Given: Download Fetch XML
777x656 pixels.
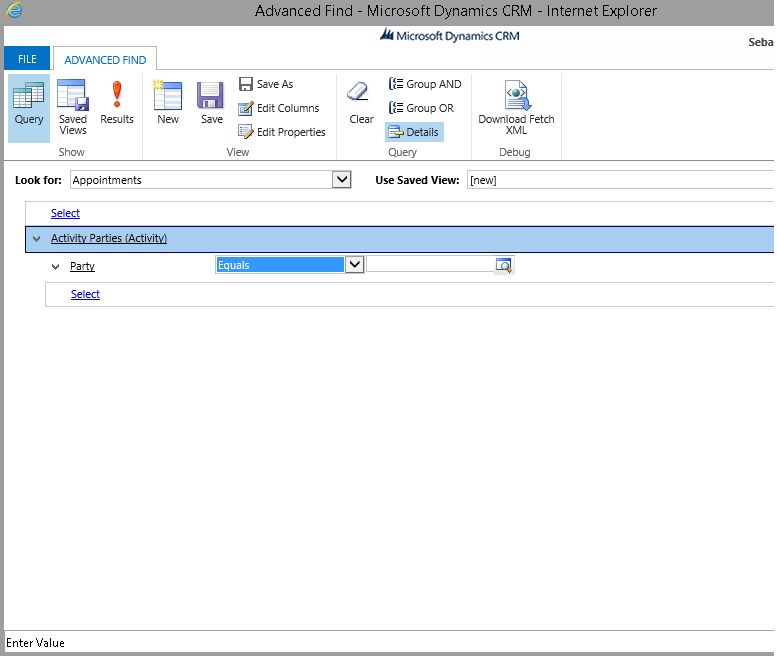Looking at the screenshot, I should tap(516, 108).
